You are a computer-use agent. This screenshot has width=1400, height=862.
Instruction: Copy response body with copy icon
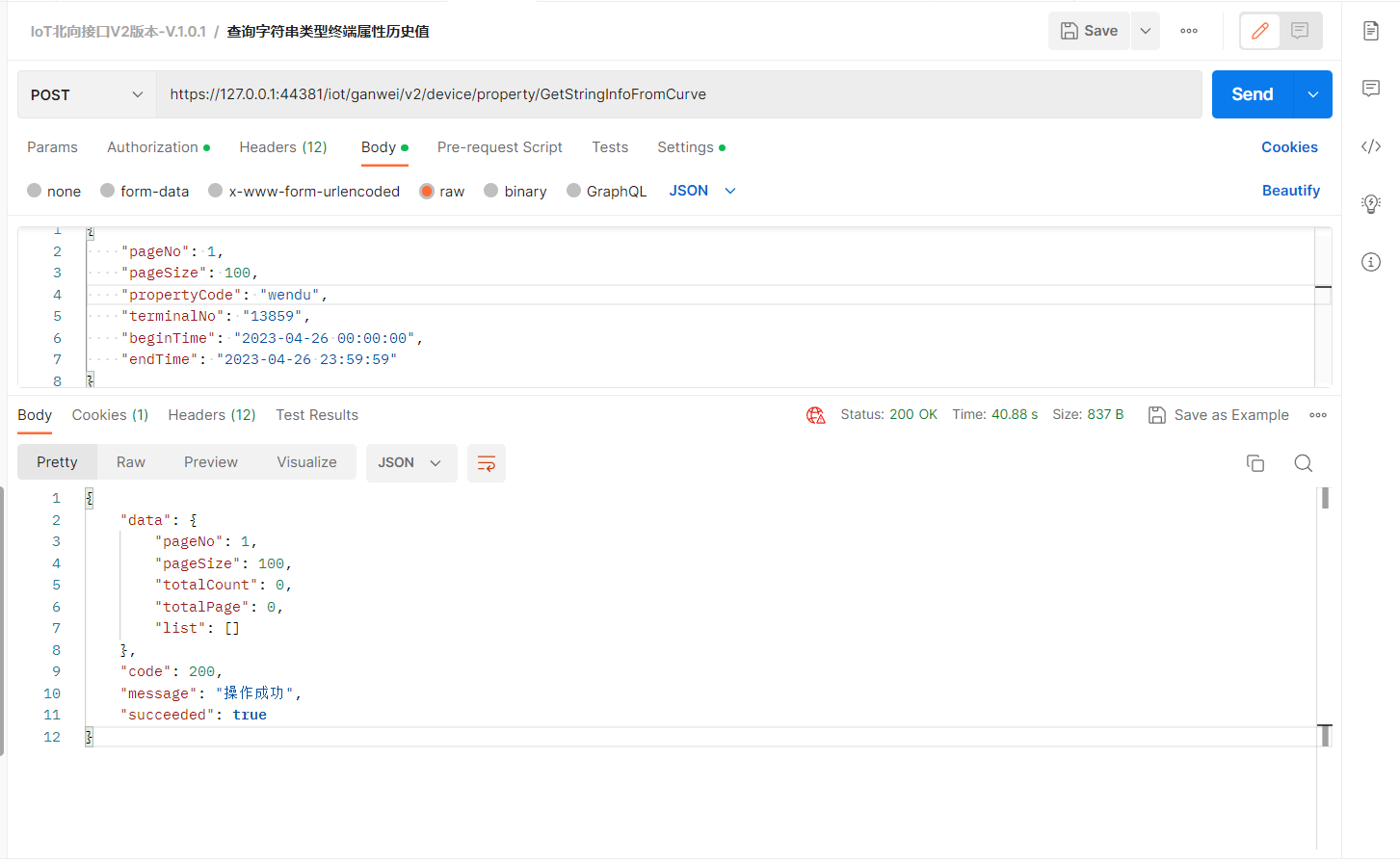(x=1255, y=463)
